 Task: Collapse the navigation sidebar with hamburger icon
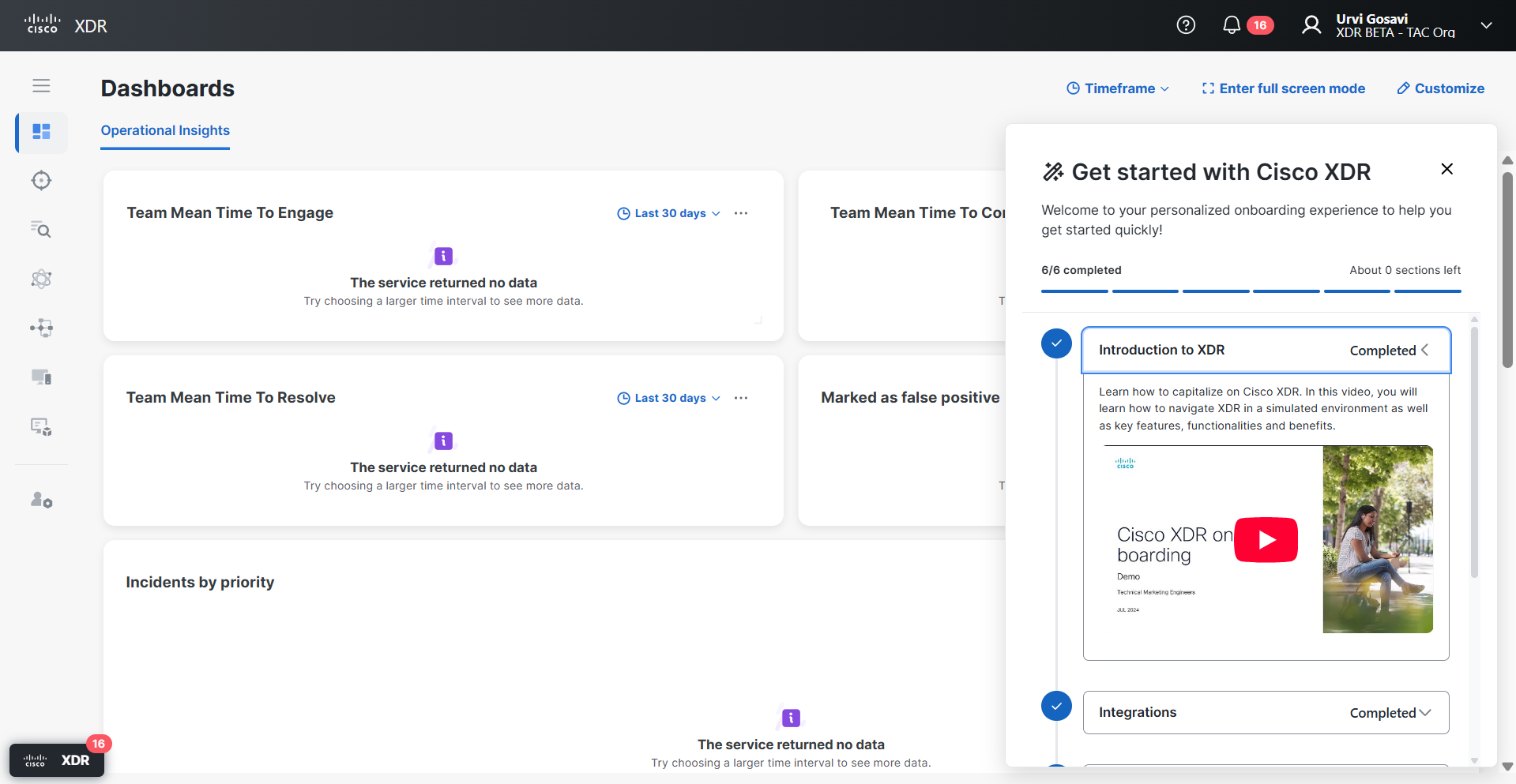pos(42,85)
